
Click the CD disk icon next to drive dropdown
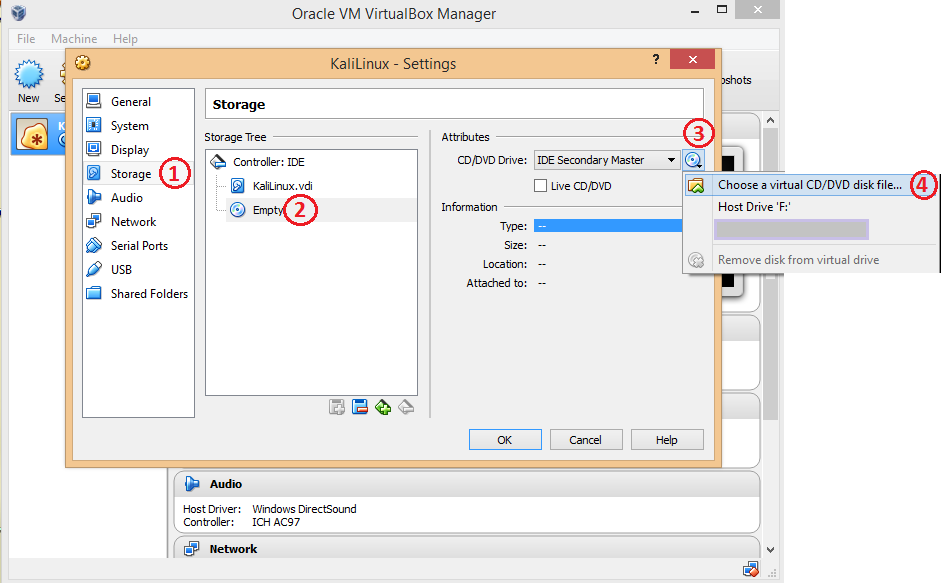(x=693, y=159)
